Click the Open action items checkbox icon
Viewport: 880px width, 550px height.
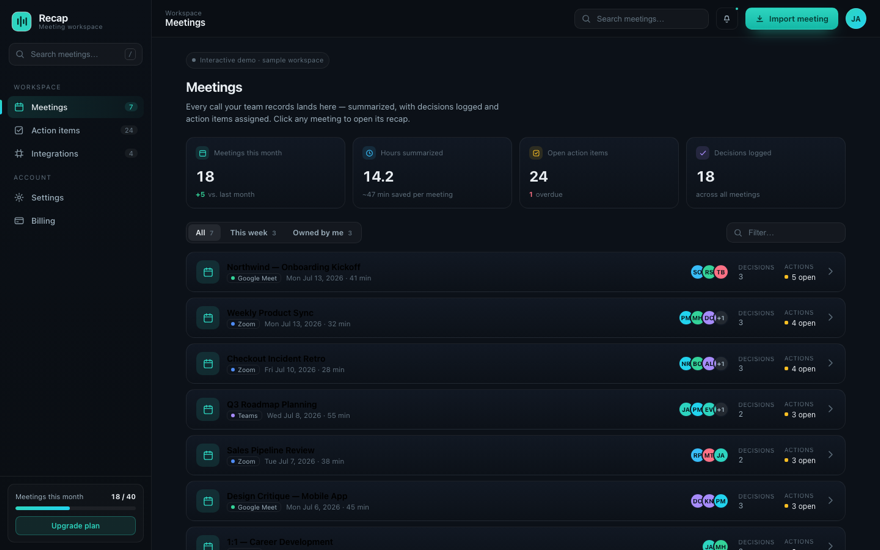[535, 153]
